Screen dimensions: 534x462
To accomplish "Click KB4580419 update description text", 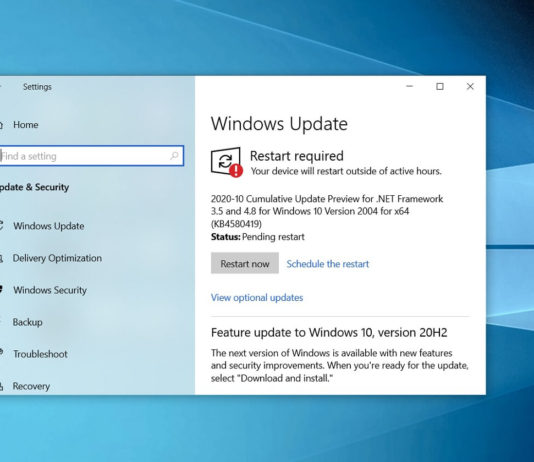I will point(327,211).
